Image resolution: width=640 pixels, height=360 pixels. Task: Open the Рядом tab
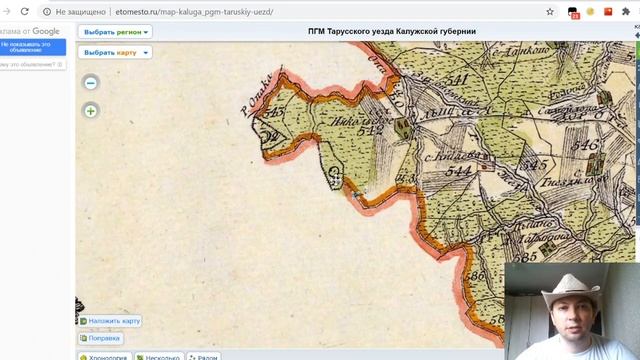pyautogui.click(x=204, y=357)
